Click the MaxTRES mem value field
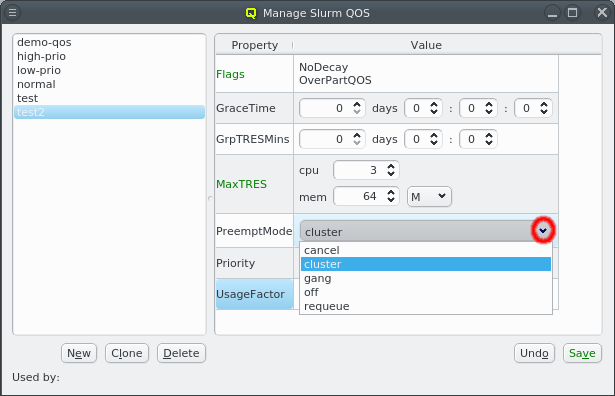 pyautogui.click(x=366, y=196)
